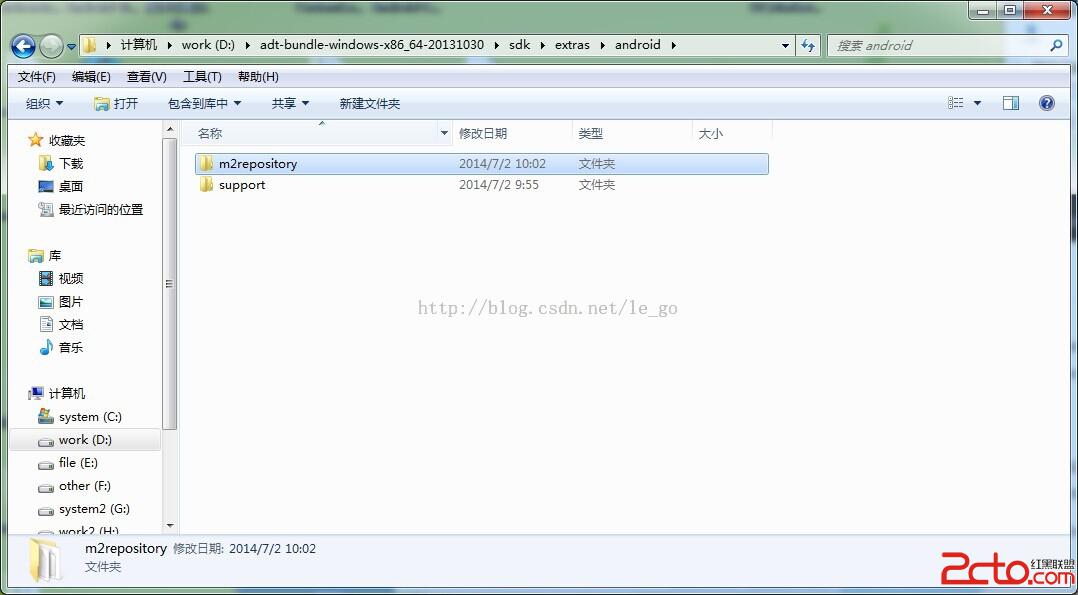The image size is (1078, 595).
Task: Click the 新建文件夹 button
Action: (x=369, y=104)
